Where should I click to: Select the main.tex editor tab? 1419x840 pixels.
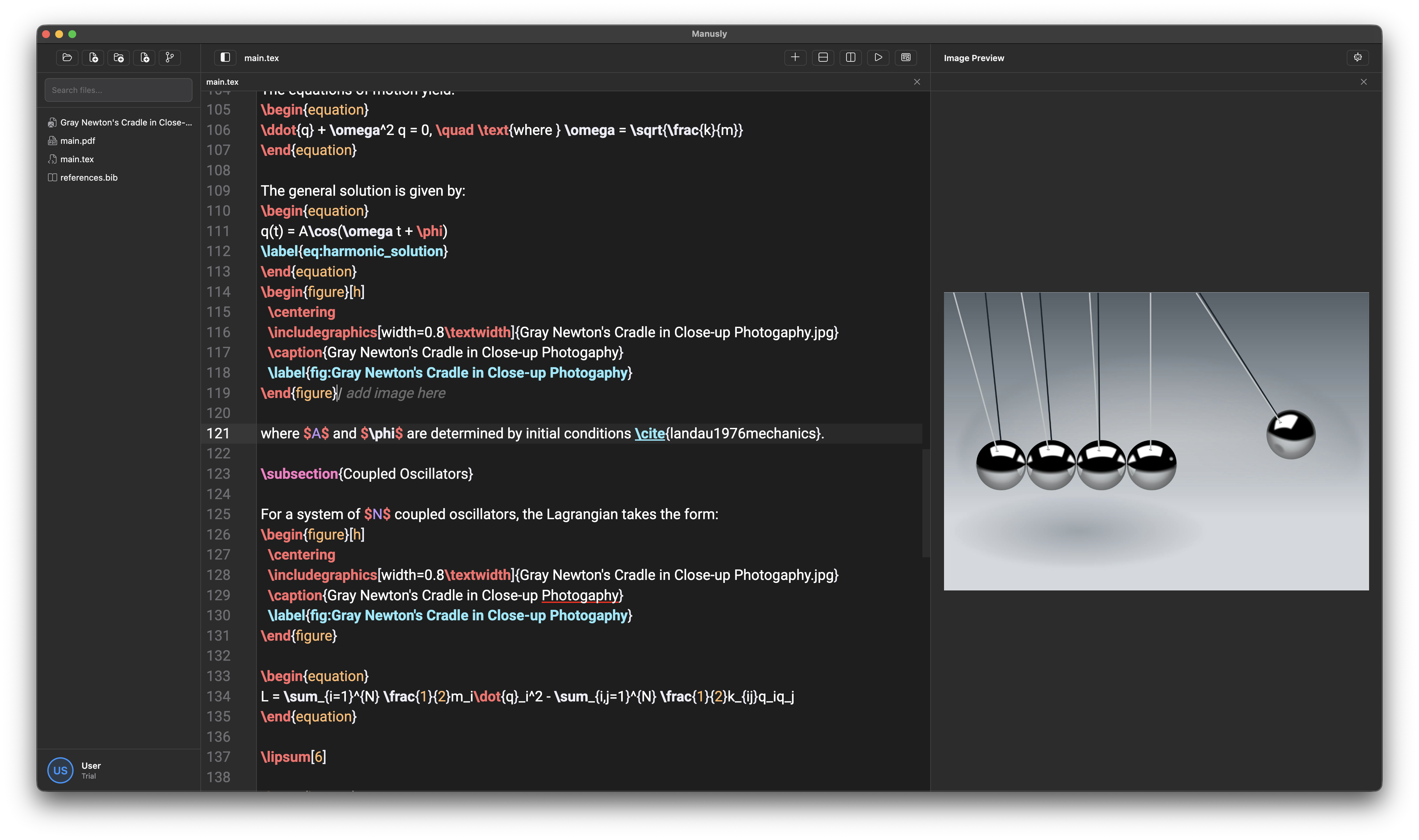click(x=222, y=82)
